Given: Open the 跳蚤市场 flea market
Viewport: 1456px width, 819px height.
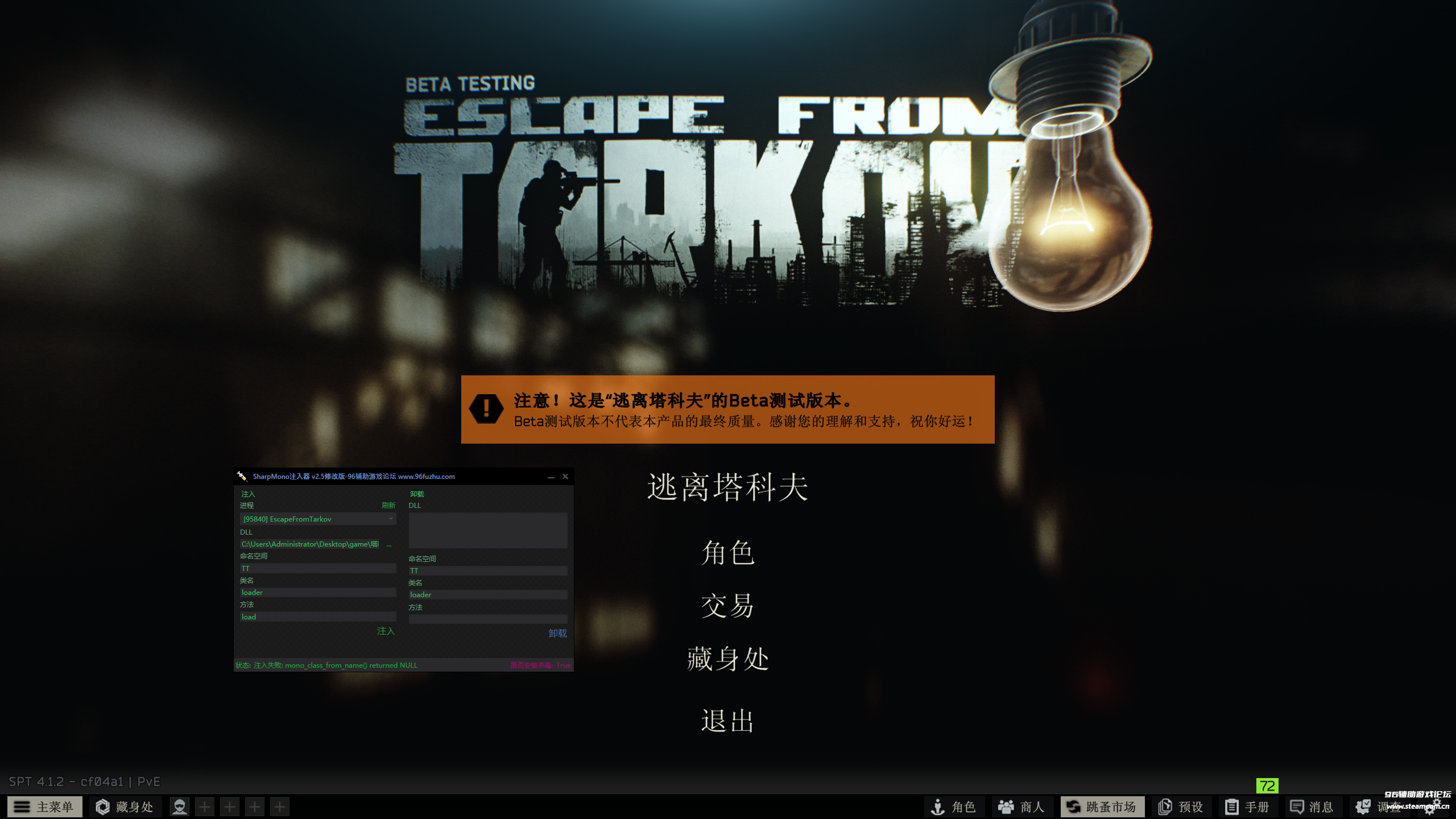Looking at the screenshot, I should (1102, 806).
